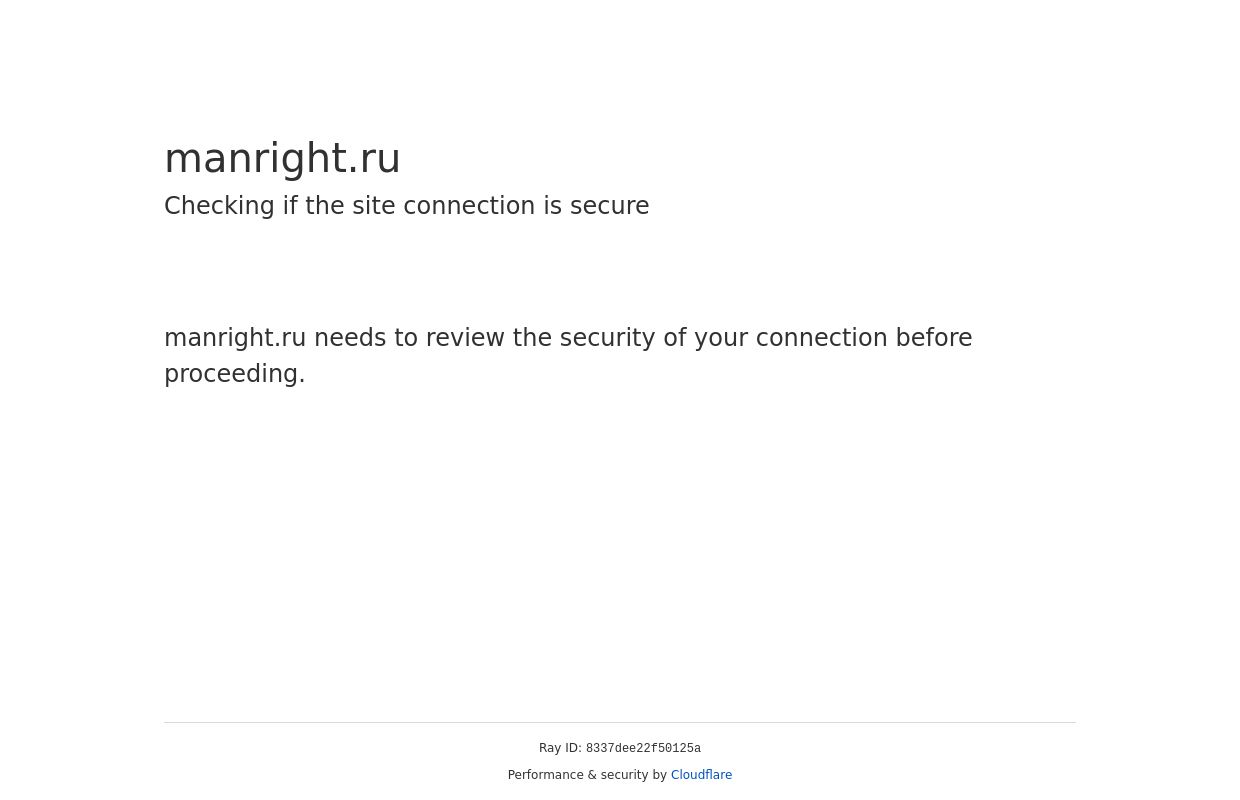Open the Cloudflare link in the footer

click(x=701, y=775)
